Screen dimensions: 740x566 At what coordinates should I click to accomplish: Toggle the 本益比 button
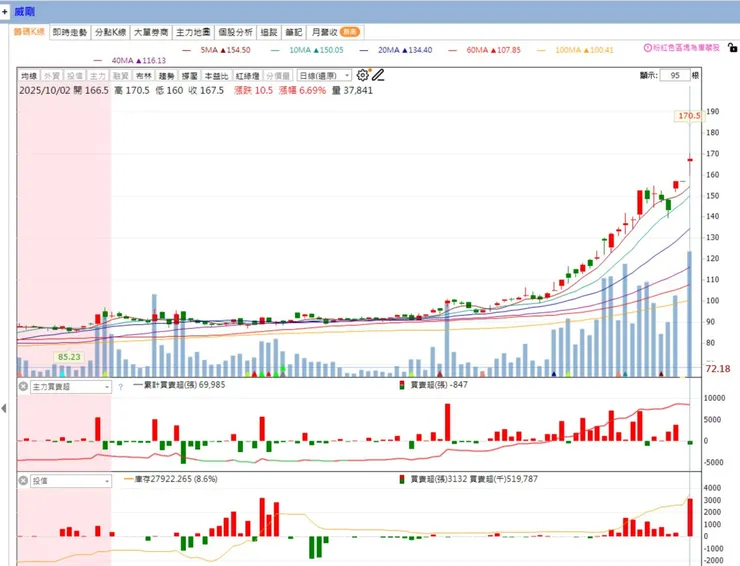tap(217, 76)
